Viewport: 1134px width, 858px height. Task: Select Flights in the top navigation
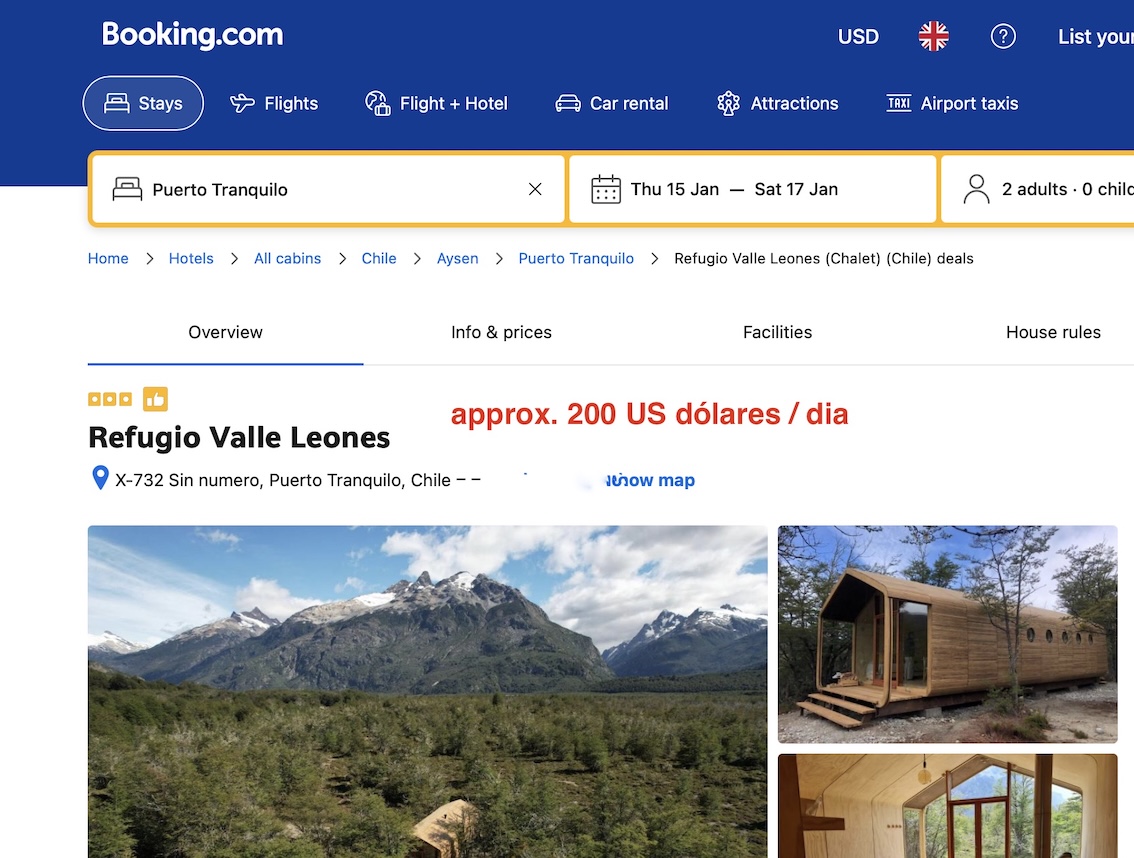click(274, 103)
